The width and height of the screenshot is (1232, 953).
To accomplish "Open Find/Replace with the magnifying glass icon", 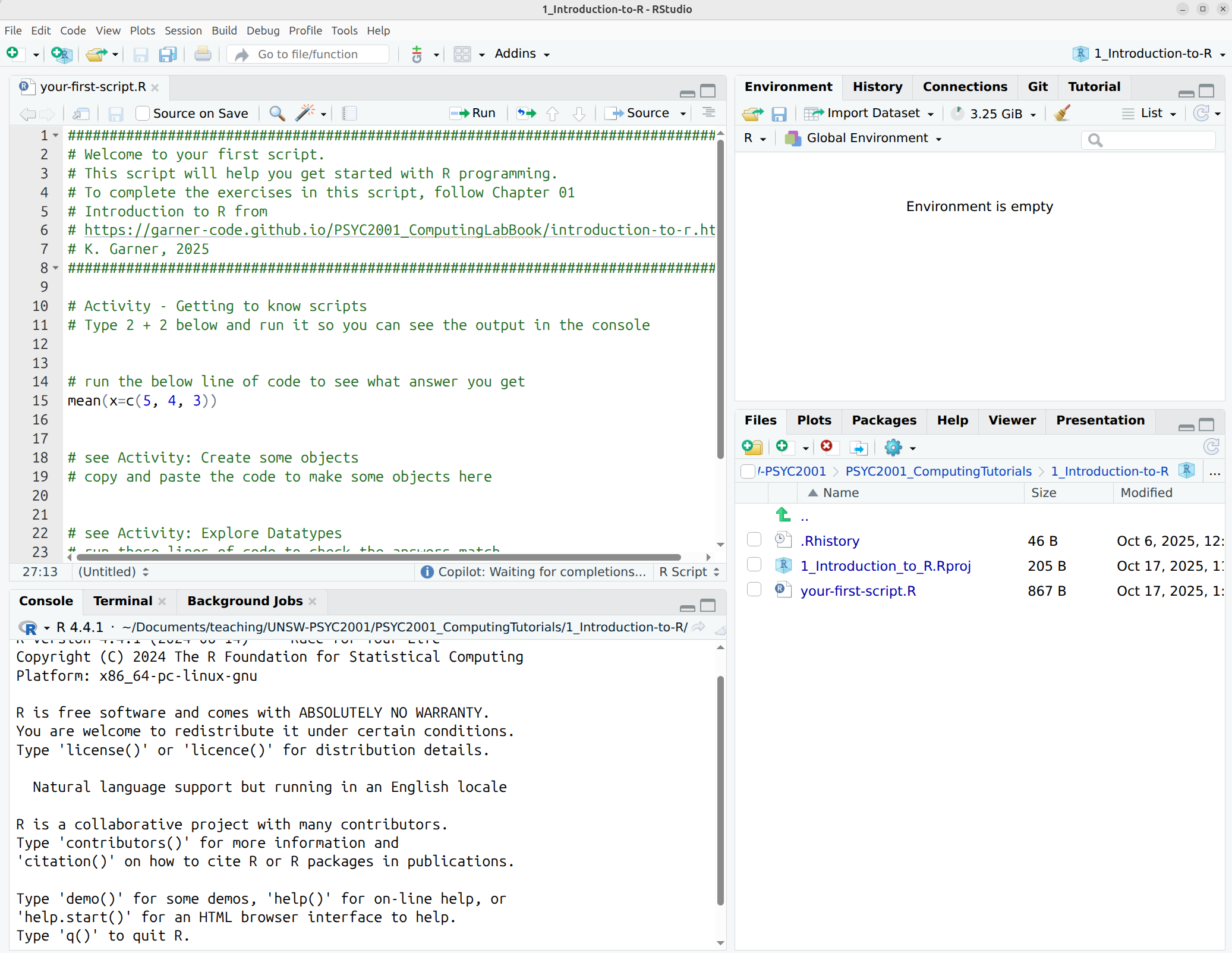I will click(x=276, y=113).
